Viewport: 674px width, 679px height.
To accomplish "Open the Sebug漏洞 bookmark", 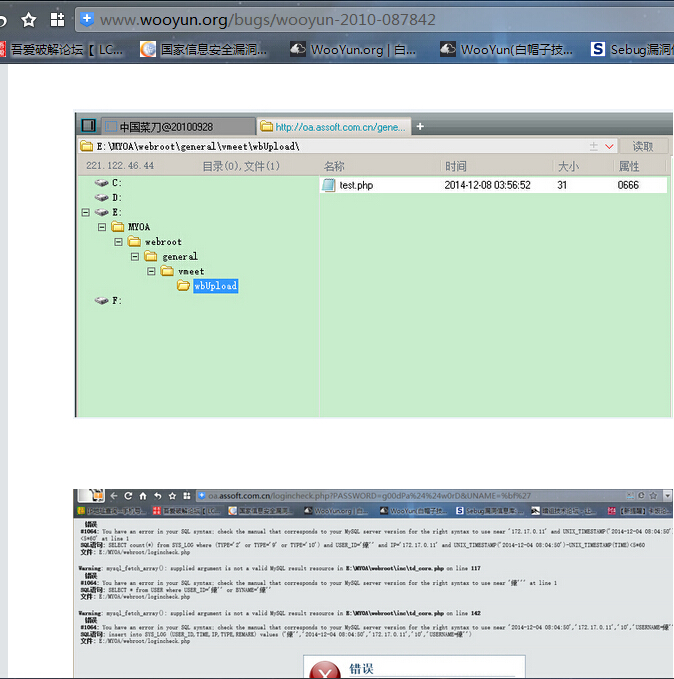I will pos(632,50).
